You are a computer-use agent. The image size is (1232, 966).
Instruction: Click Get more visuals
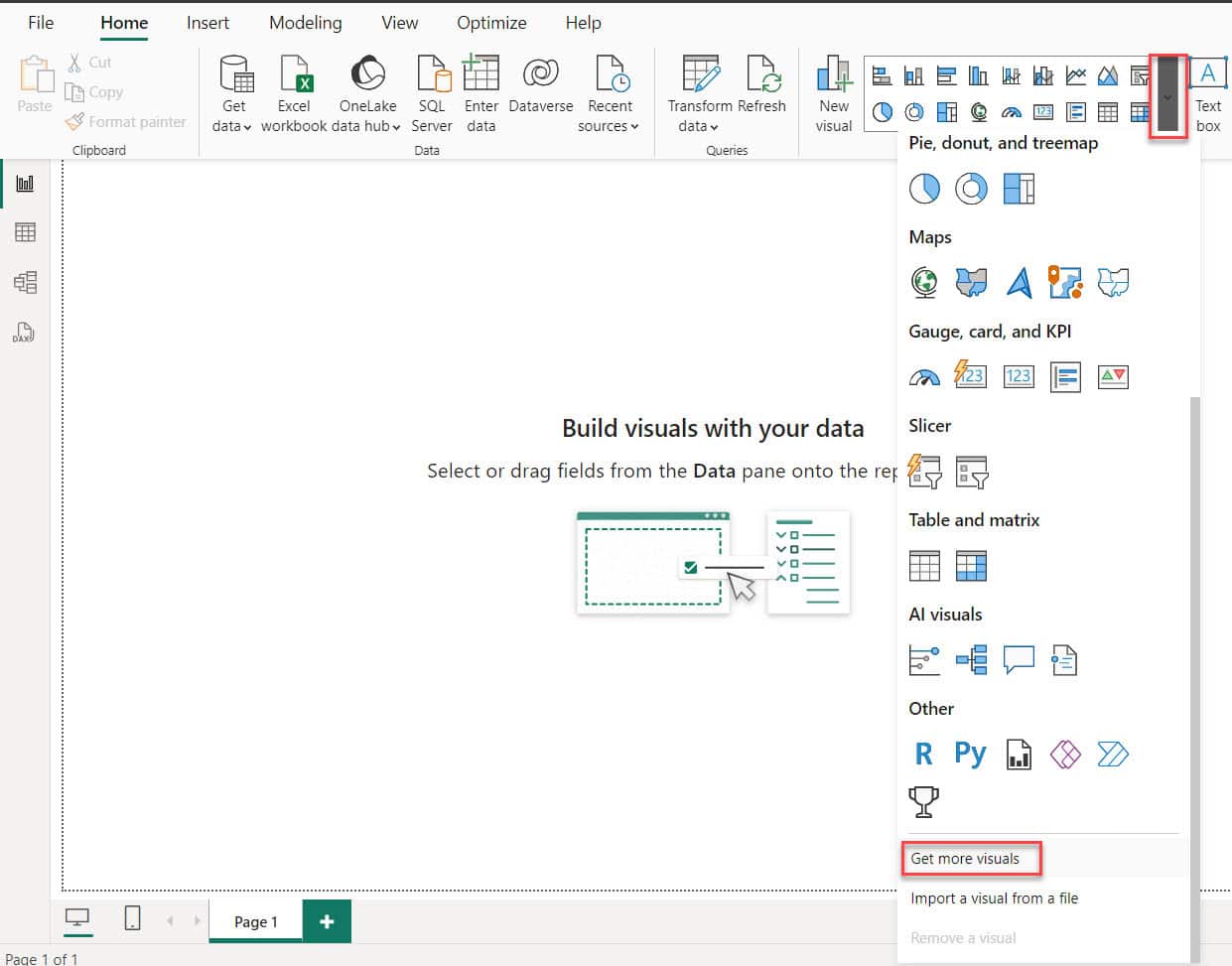coord(965,859)
